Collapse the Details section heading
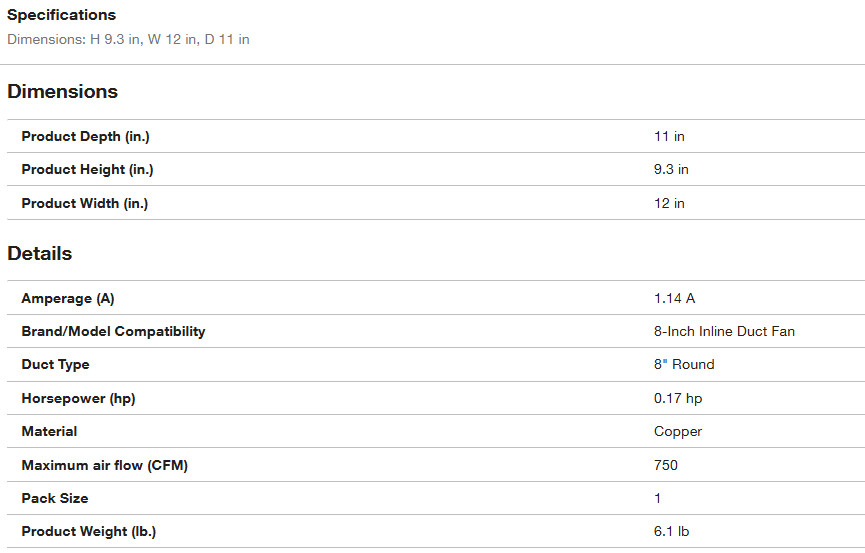Screen dimensions: 865x553 coord(40,254)
